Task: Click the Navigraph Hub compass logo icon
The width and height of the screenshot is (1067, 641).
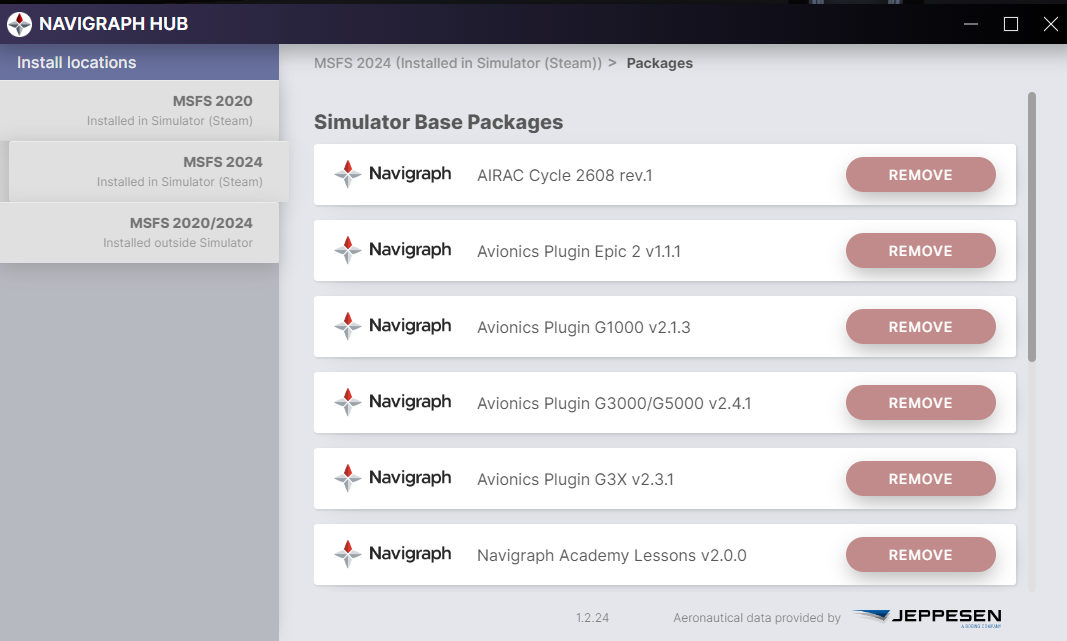Action: [x=19, y=24]
